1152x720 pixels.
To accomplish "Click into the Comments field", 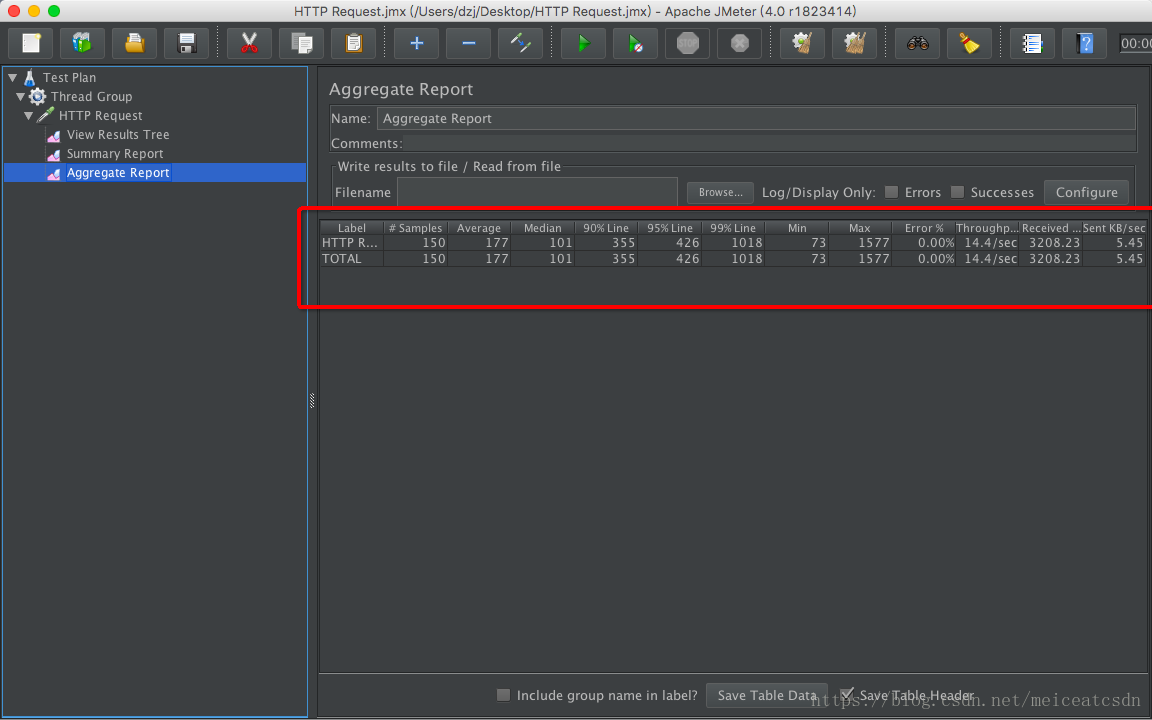I will [769, 143].
